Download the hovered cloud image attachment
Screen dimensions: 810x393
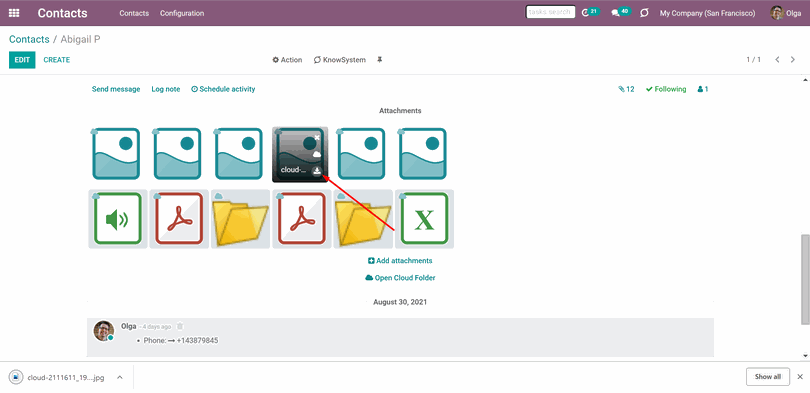tap(317, 171)
